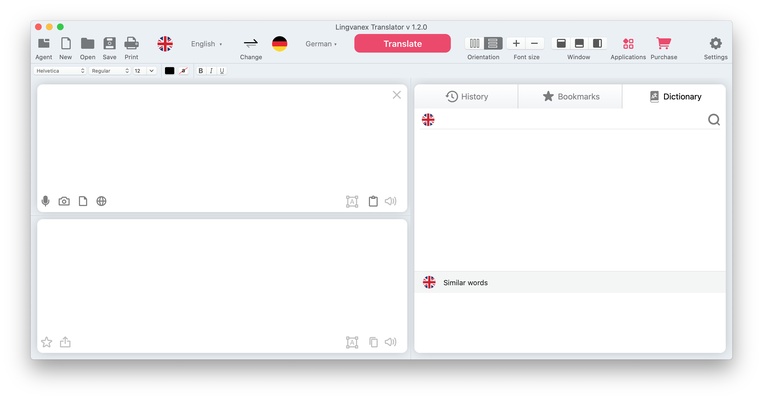This screenshot has width=763, height=400.
Task: Play translation audio with speaker icon
Action: 391,342
